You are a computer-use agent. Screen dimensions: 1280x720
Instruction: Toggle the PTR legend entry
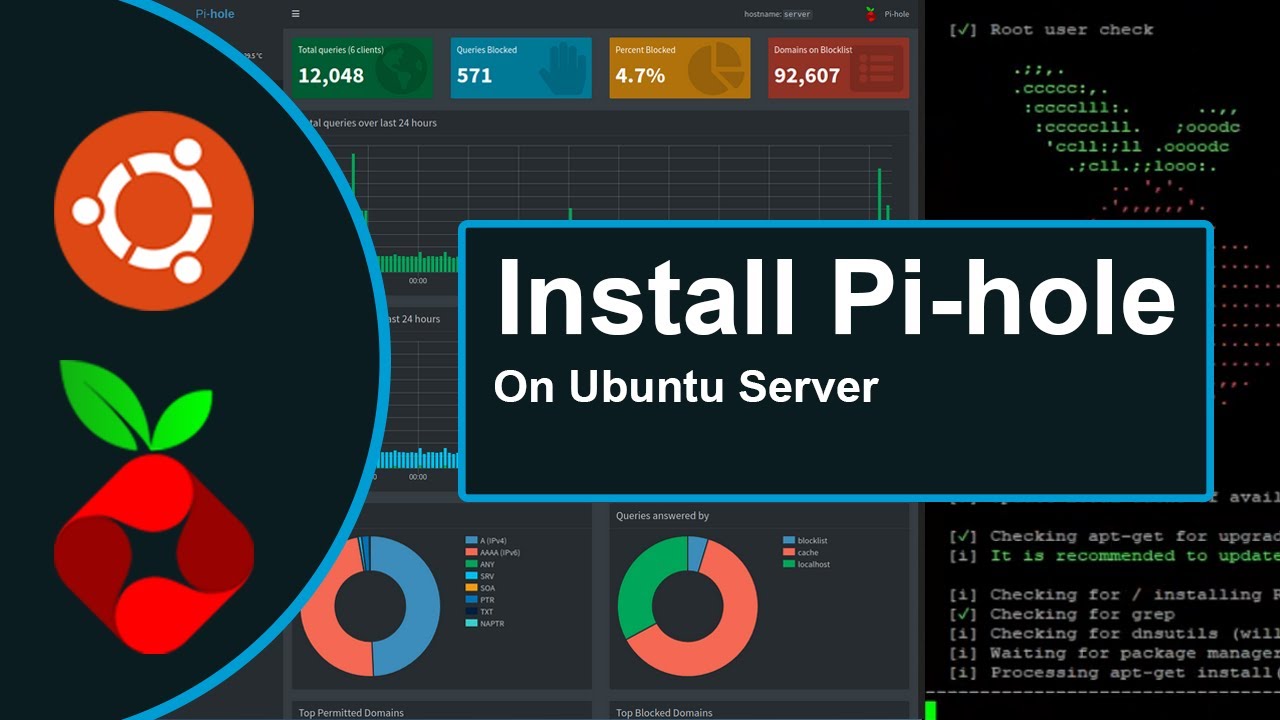(x=481, y=600)
